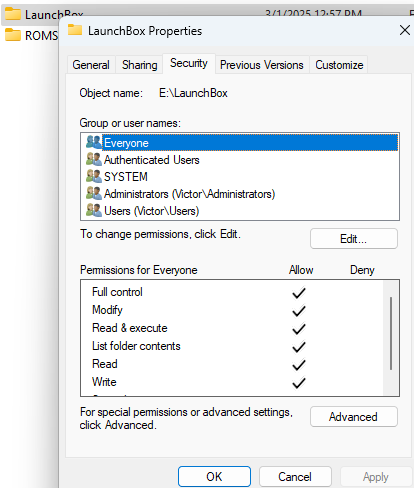414x488 pixels.
Task: Click the Modify permission label
Action: pyautogui.click(x=107, y=310)
